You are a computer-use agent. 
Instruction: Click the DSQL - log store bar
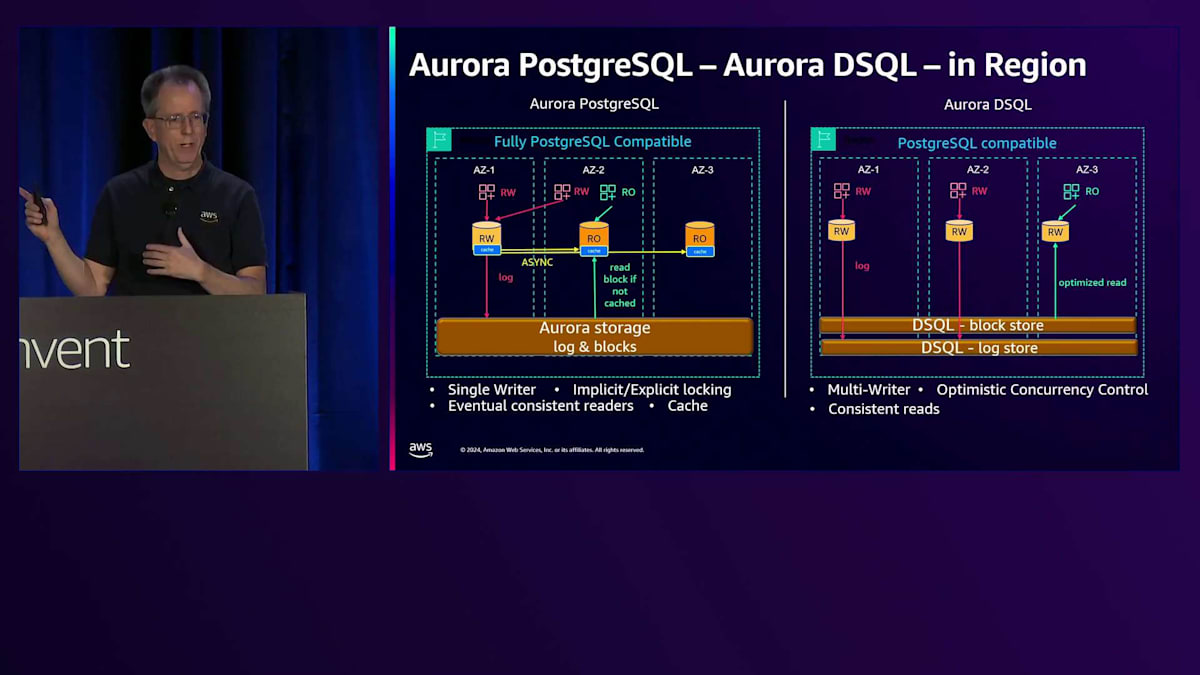[x=978, y=347]
